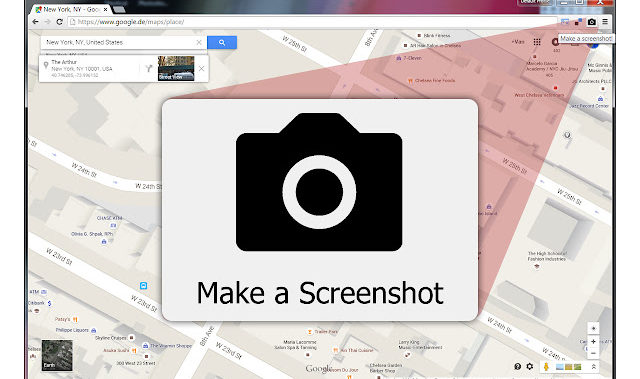Click the Earth satellite view thumbnail
Image resolution: width=640 pixels, height=379 pixels.
(57, 355)
